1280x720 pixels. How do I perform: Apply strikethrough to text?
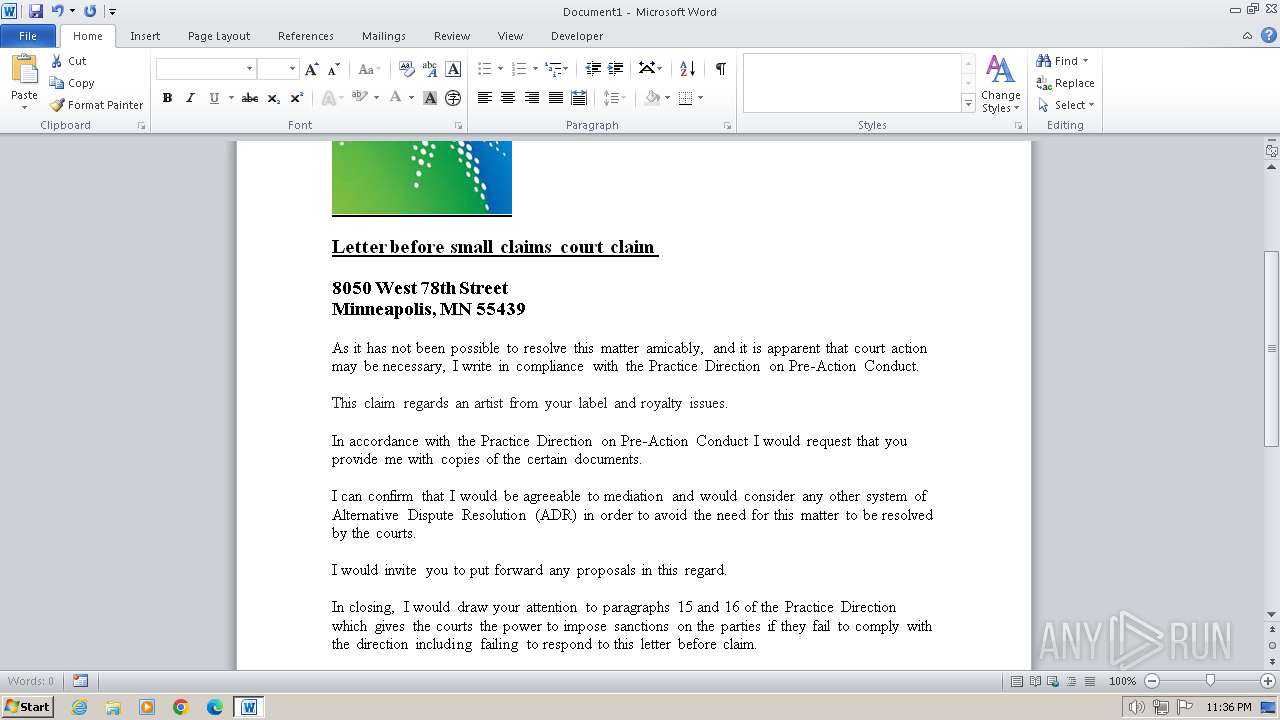250,98
